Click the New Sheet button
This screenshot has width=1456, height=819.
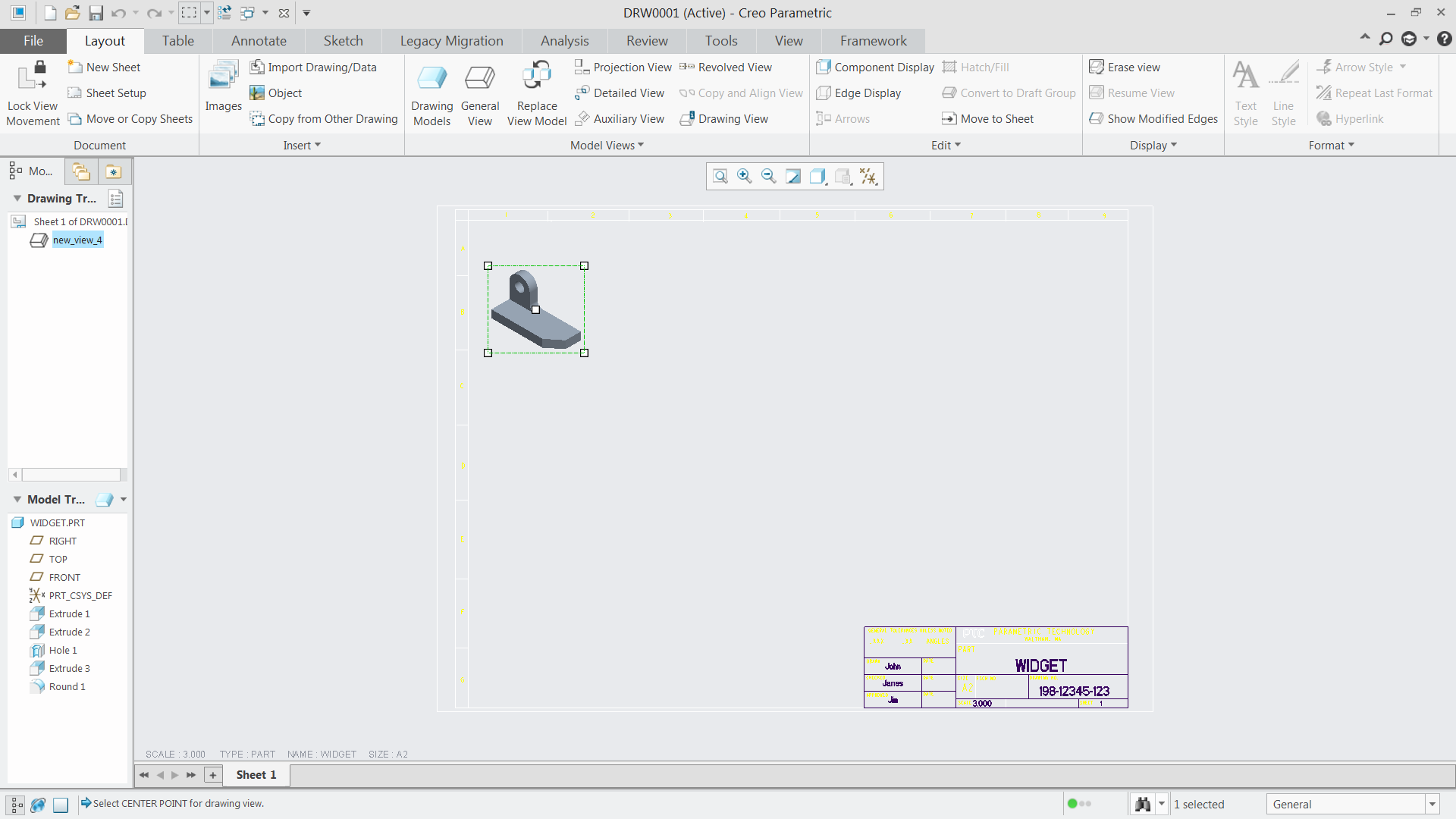(105, 67)
